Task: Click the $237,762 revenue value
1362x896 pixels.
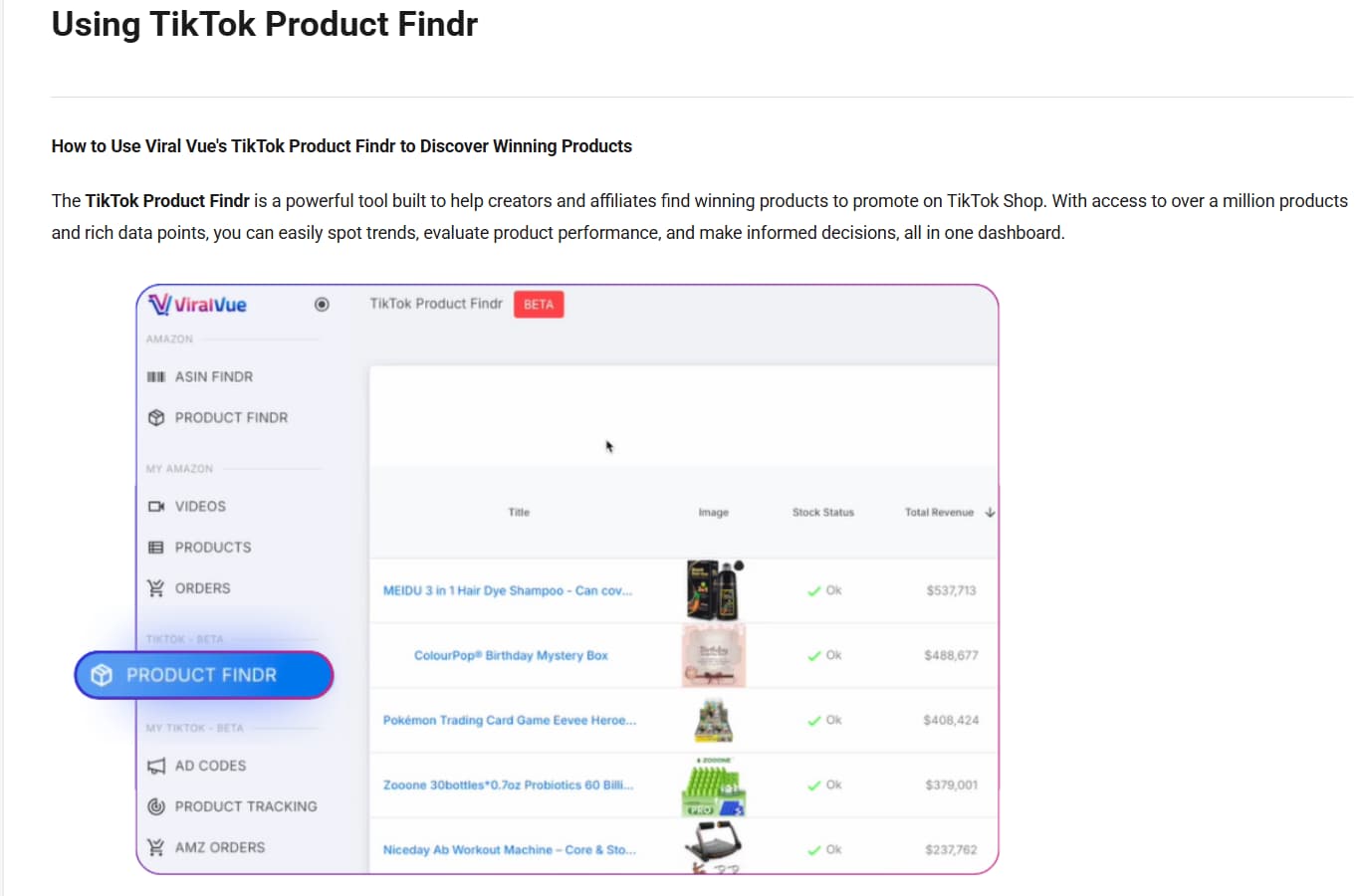Action: point(951,849)
